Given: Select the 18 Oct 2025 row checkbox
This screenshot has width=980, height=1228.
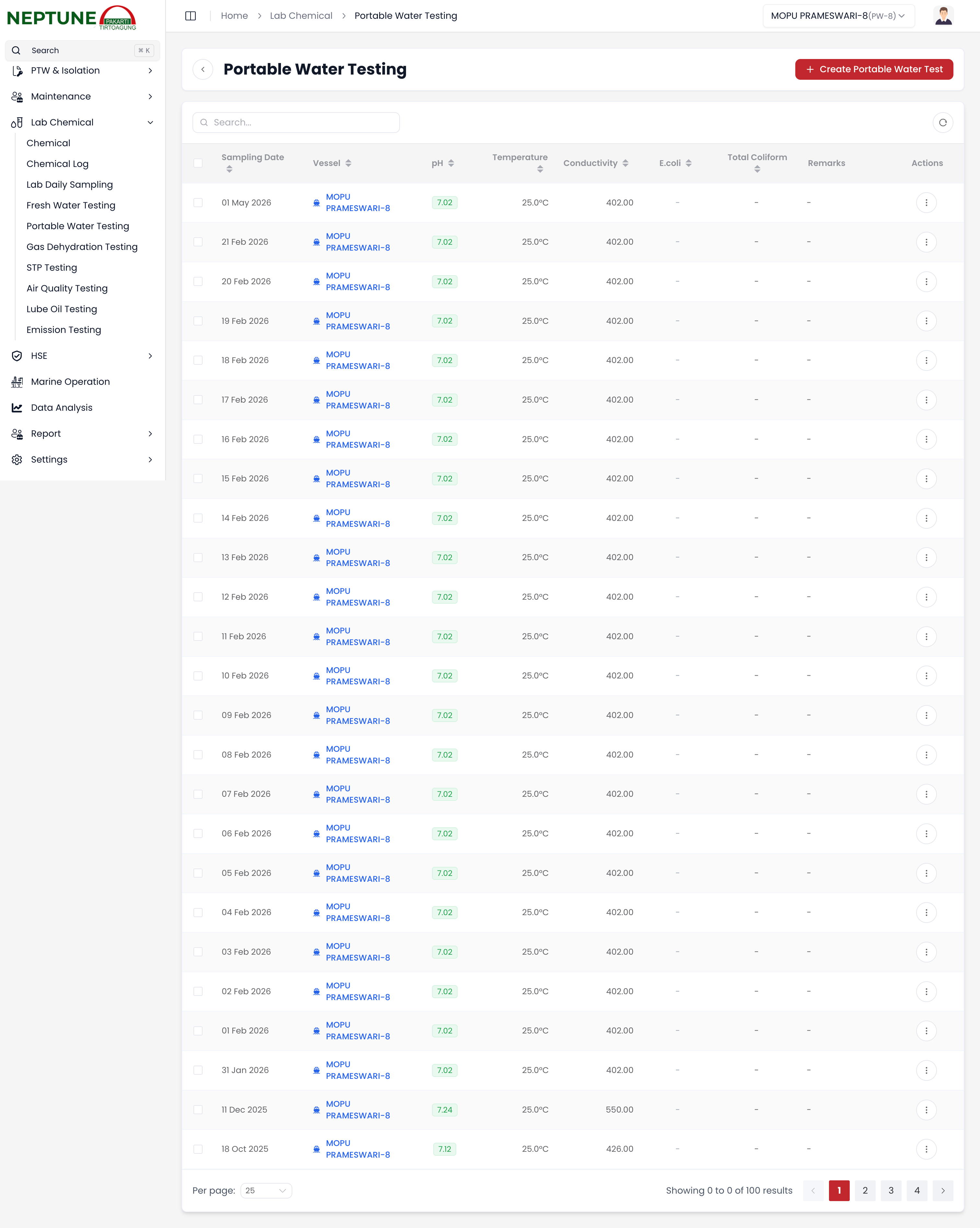Looking at the screenshot, I should click(198, 1150).
